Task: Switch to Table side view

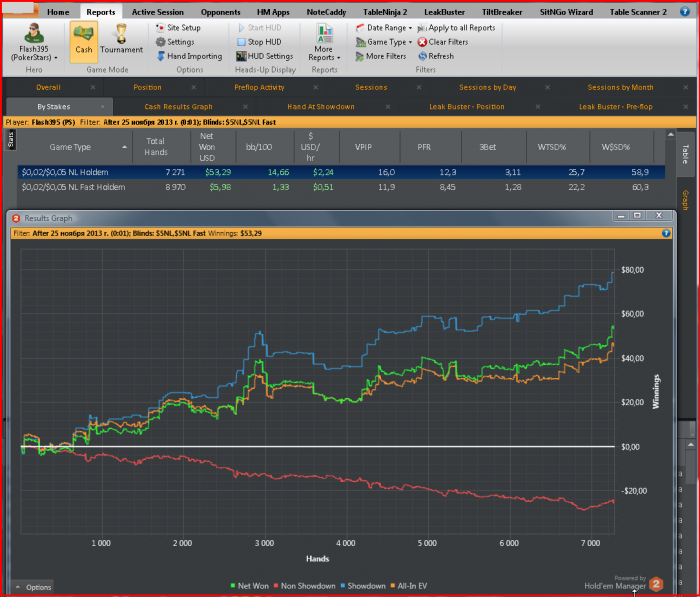Action: [684, 154]
